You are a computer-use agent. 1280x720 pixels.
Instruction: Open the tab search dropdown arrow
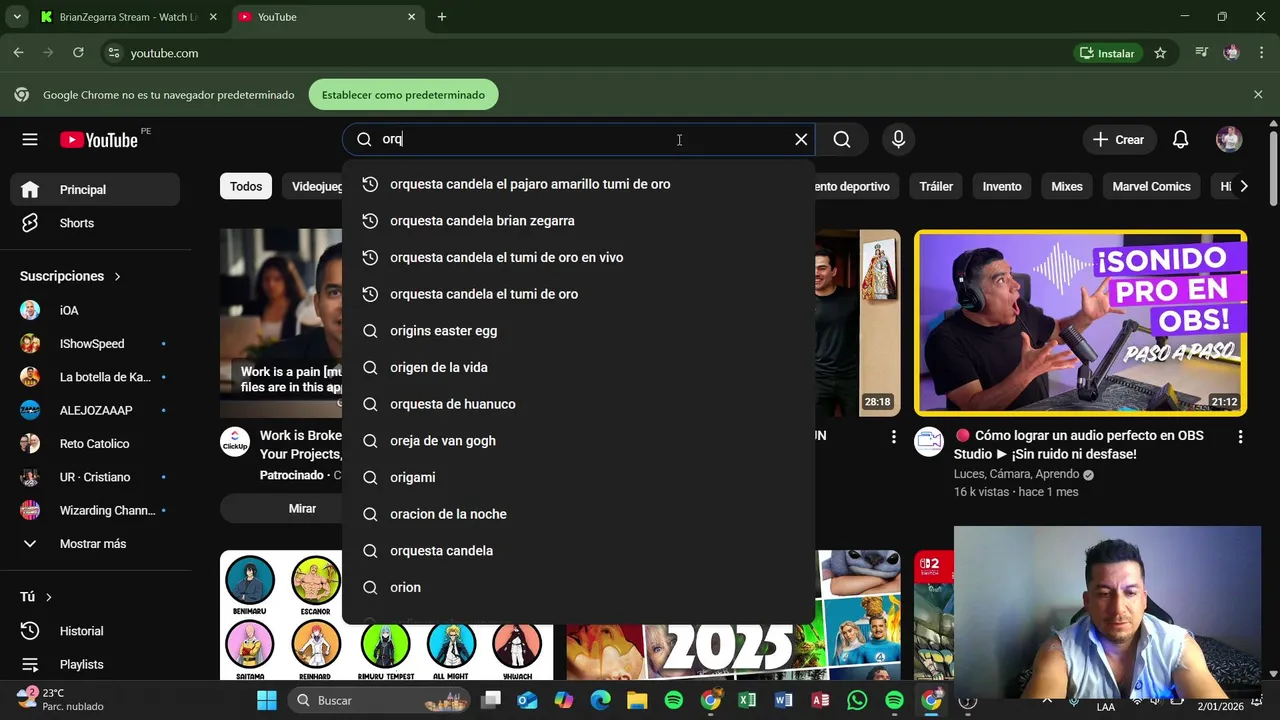pyautogui.click(x=17, y=17)
